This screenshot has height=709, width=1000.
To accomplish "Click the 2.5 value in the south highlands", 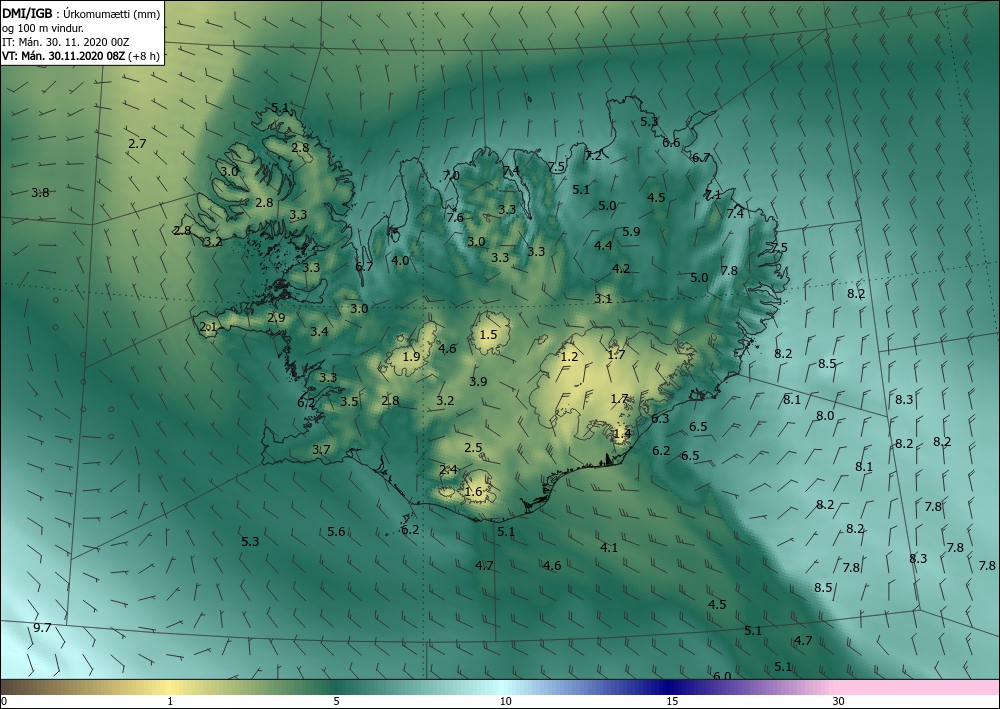I will pos(473,448).
